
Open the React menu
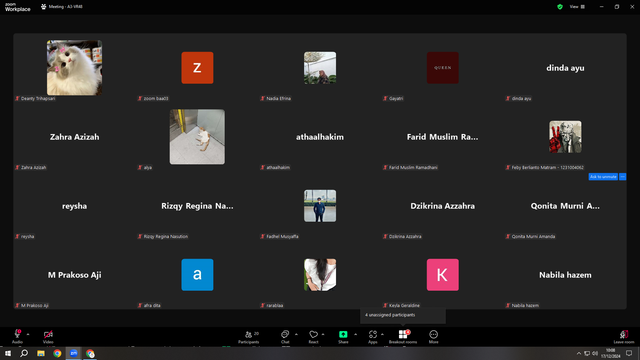coord(313,336)
